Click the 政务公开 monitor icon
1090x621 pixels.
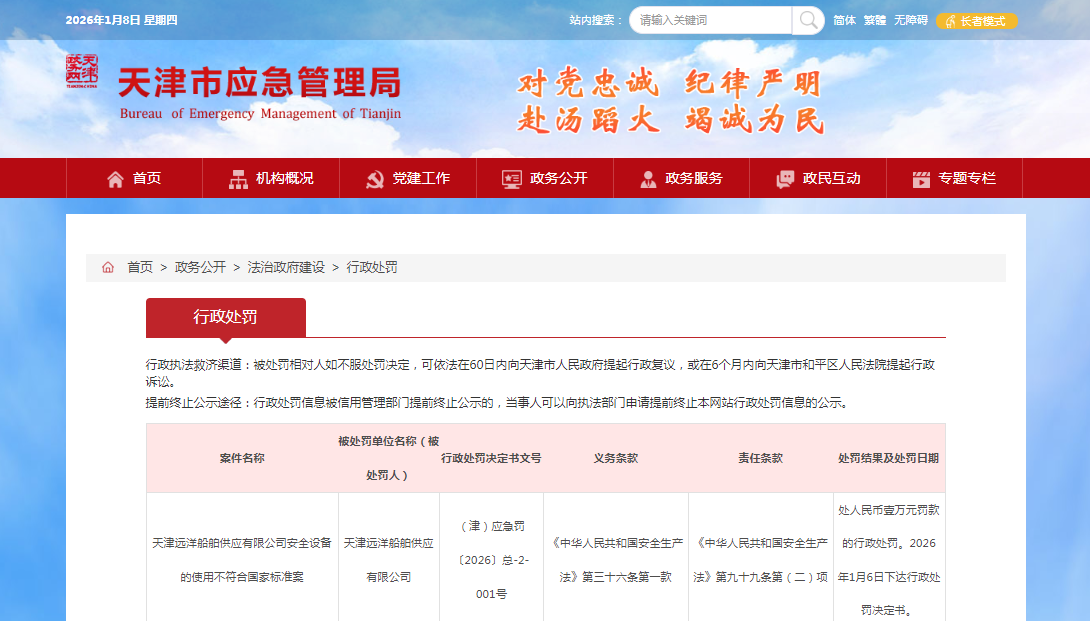[x=512, y=179]
